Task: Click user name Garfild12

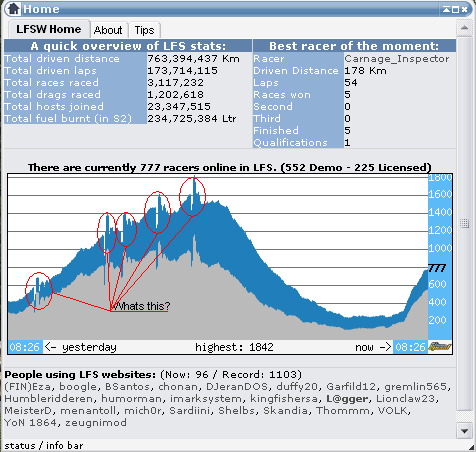Action: coord(351,387)
